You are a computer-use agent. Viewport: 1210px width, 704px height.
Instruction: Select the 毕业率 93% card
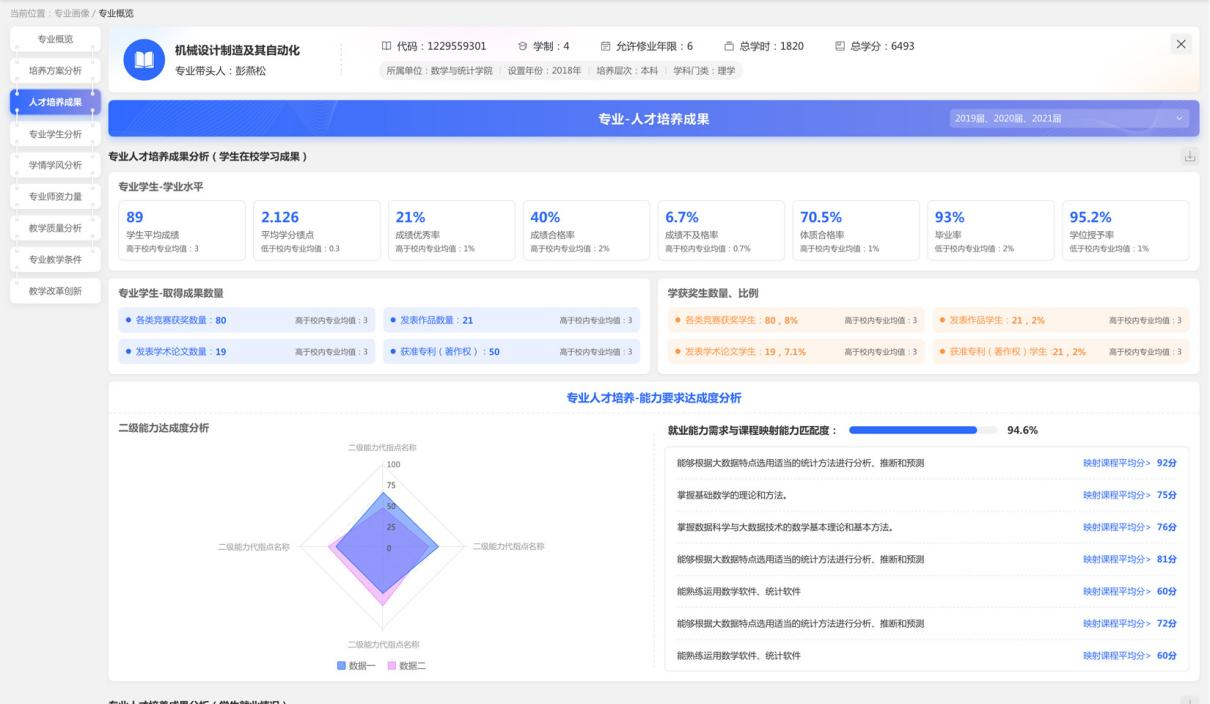(992, 230)
